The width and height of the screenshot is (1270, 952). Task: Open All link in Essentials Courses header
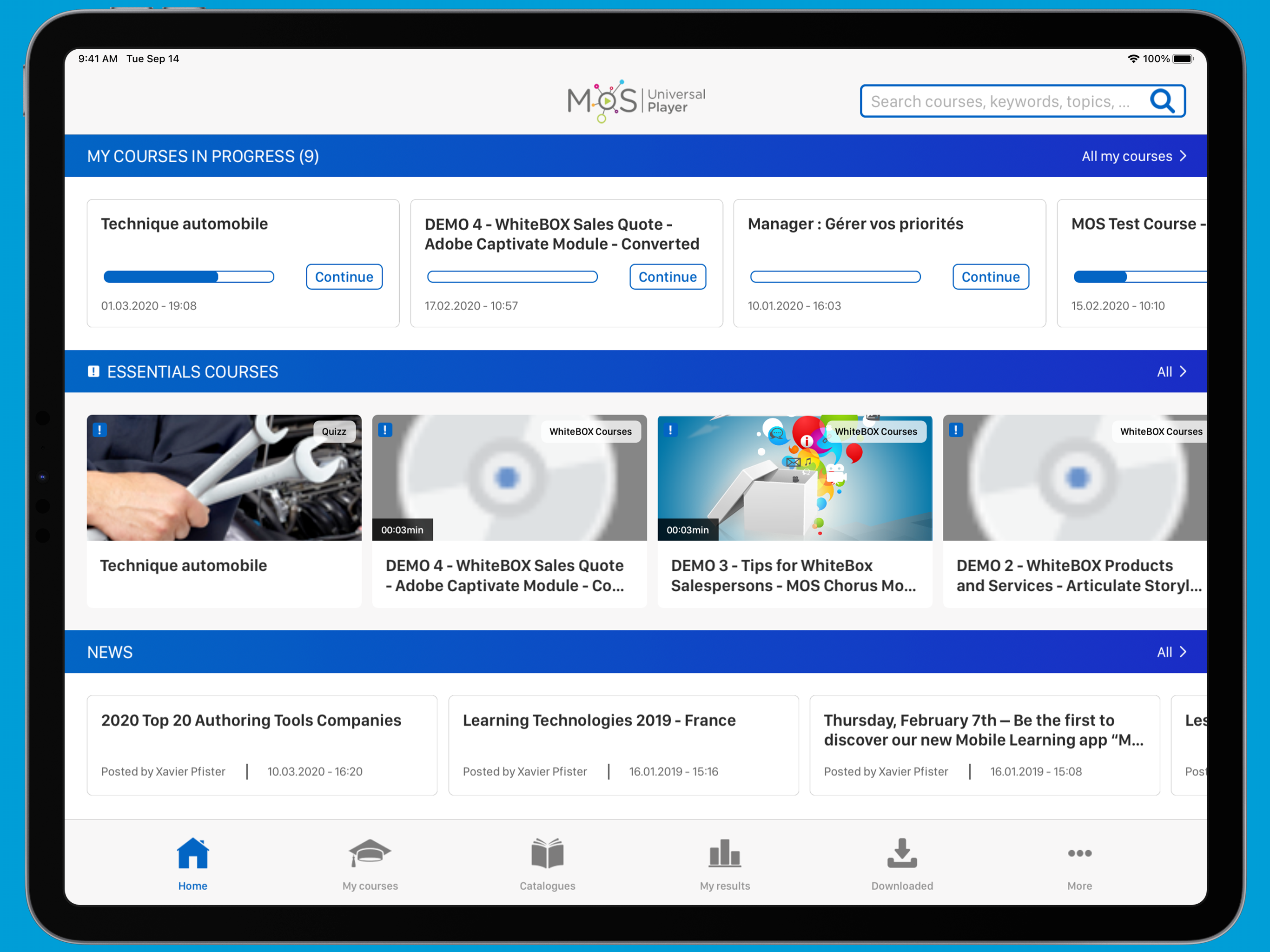pos(1164,371)
